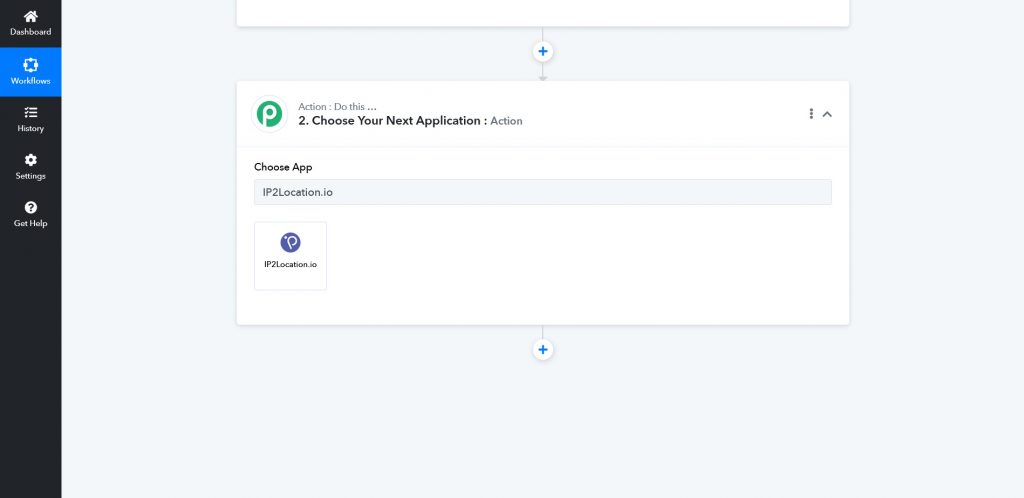Go to Dashboard via sidebar label
The image size is (1024, 498).
tap(30, 32)
